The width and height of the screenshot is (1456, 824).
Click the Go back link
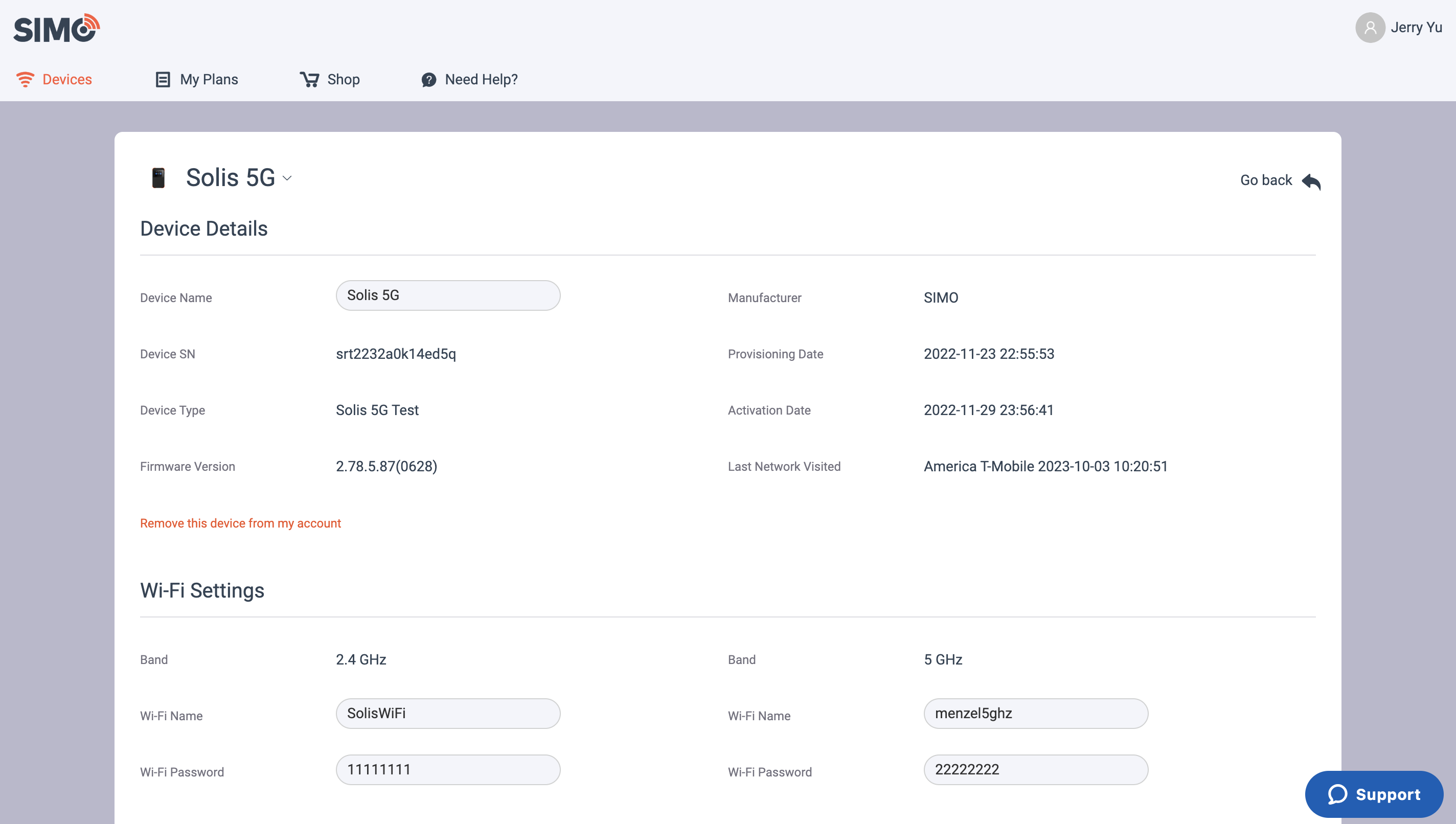tap(1280, 180)
